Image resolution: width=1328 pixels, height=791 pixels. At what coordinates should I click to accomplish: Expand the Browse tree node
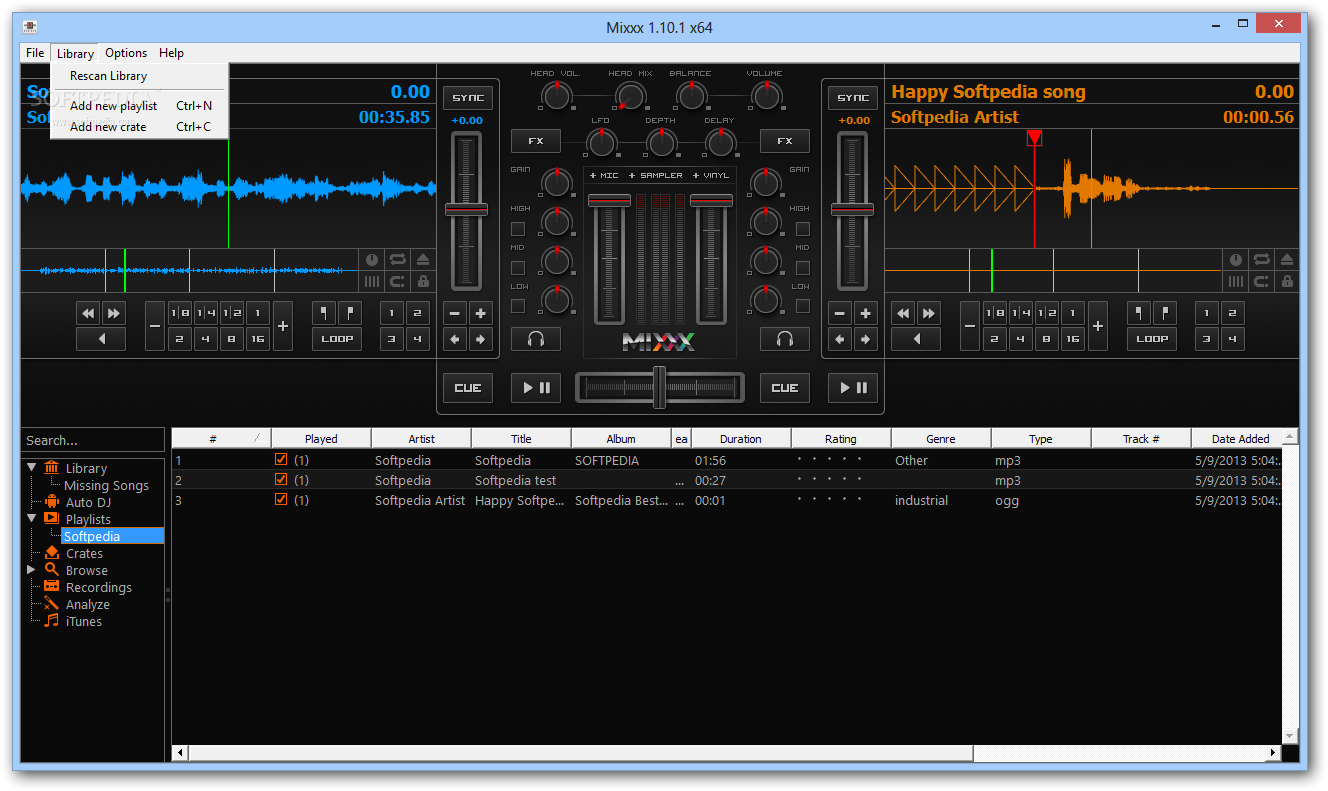[x=31, y=570]
